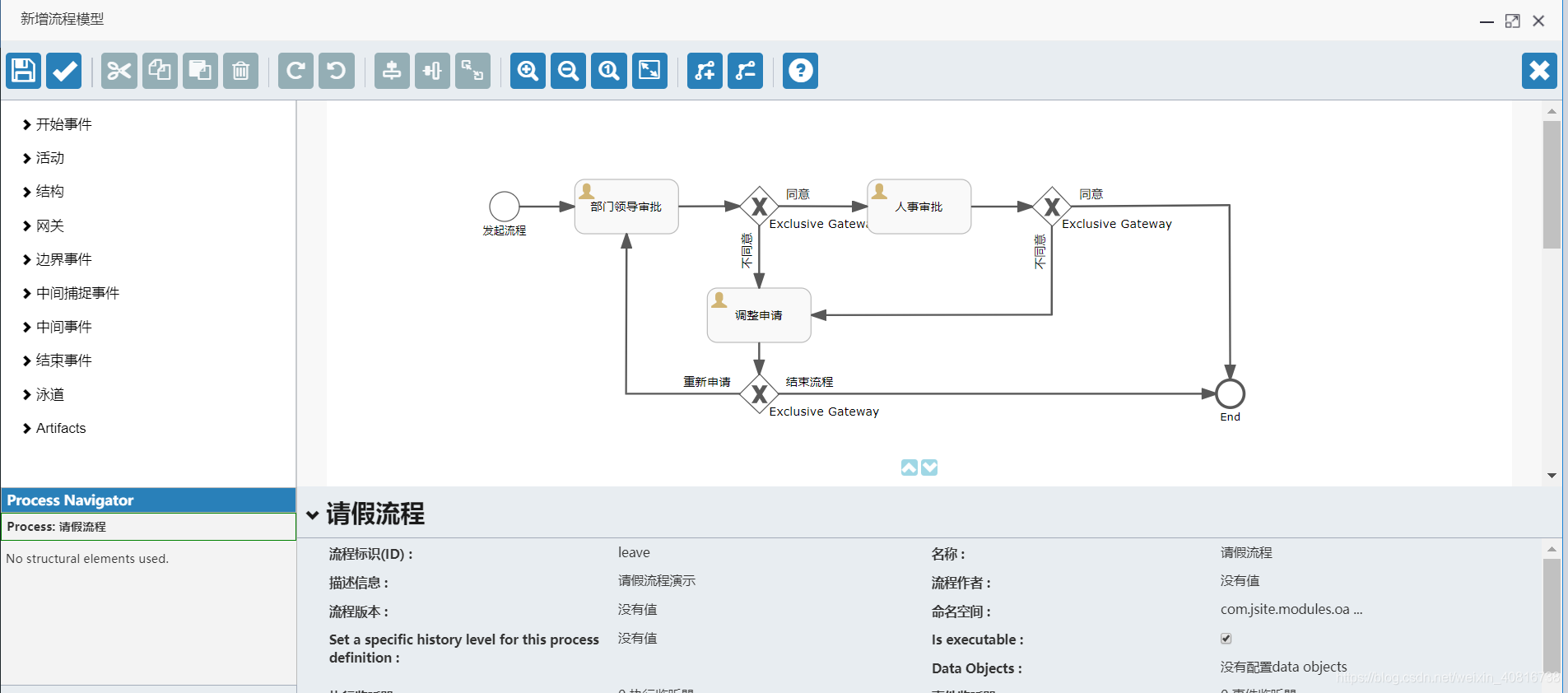Click the up arrow to enlarge properties panel
This screenshot has width=1568, height=693.
click(910, 467)
